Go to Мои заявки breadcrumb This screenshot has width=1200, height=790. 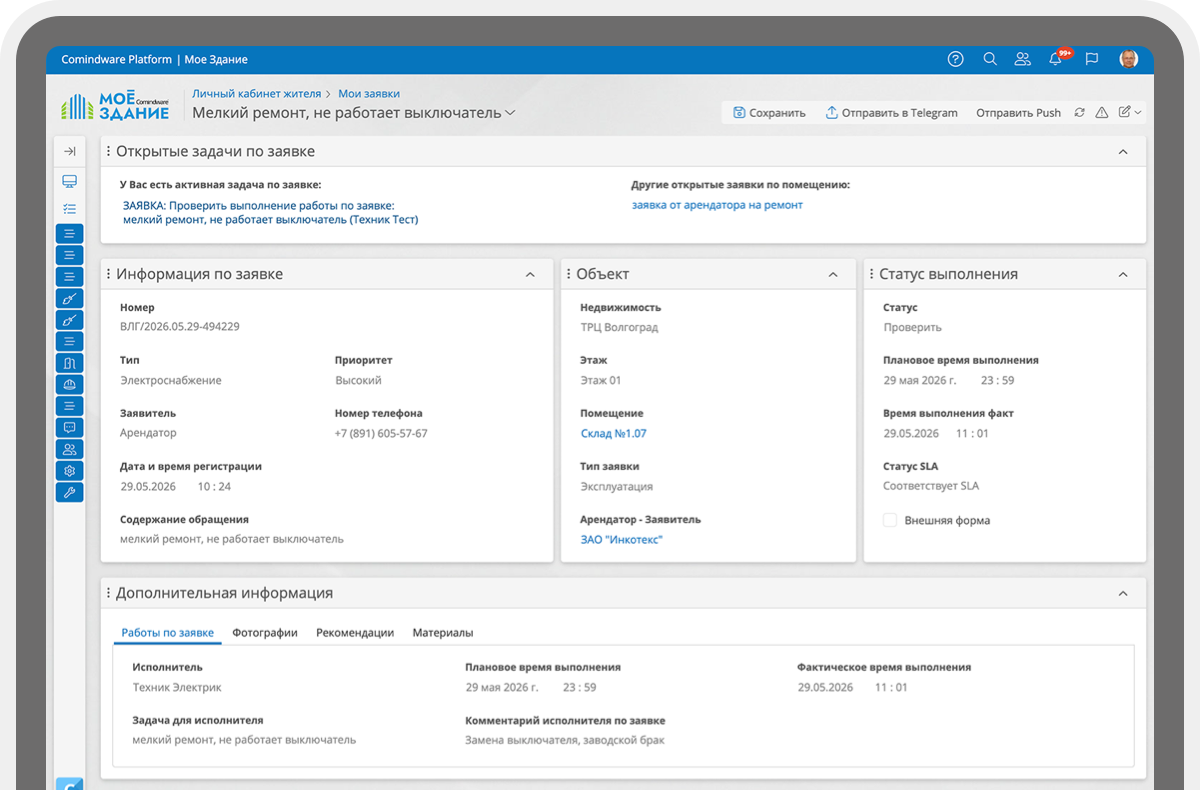tap(369, 93)
